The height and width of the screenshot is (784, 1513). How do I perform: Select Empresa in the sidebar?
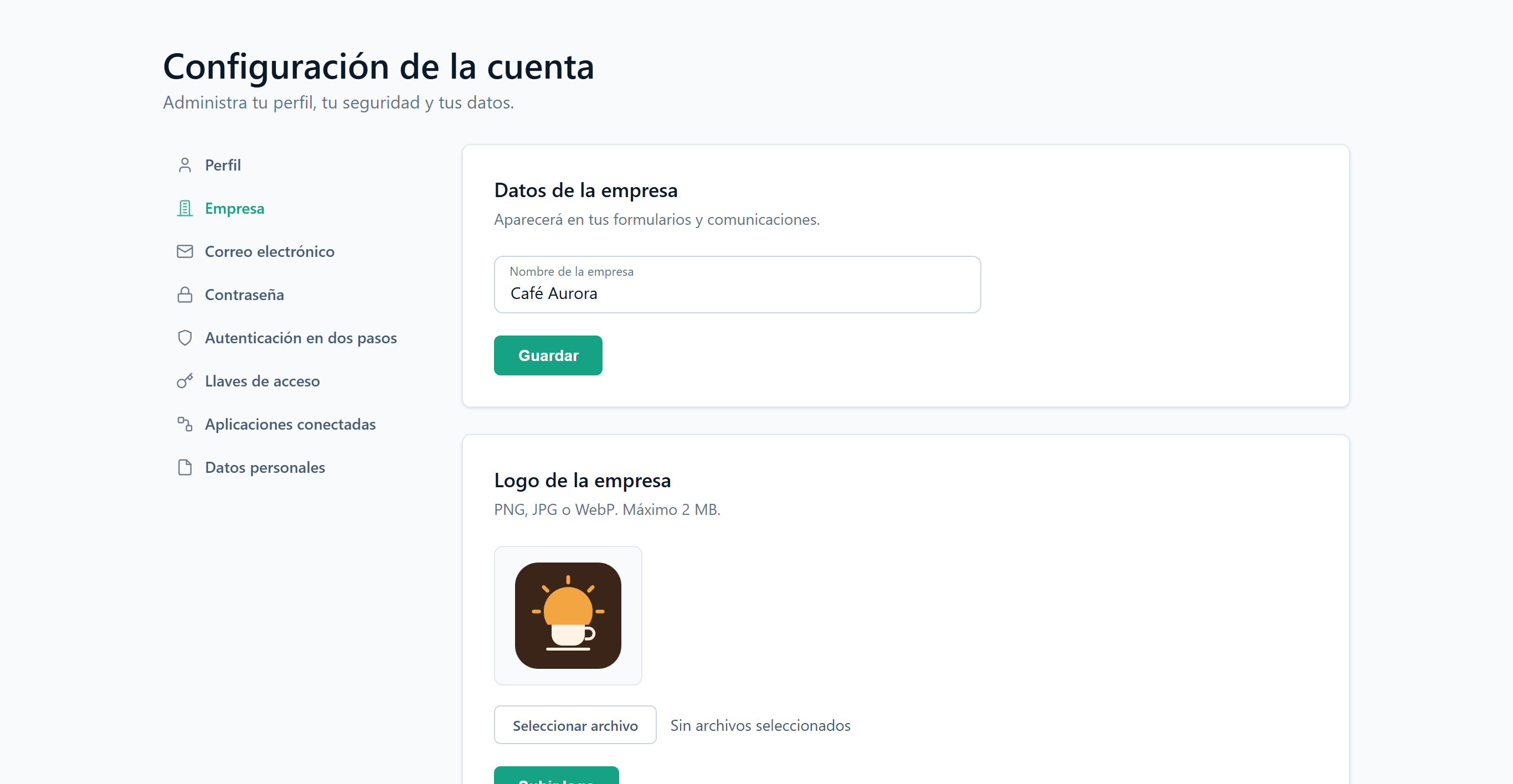tap(234, 209)
